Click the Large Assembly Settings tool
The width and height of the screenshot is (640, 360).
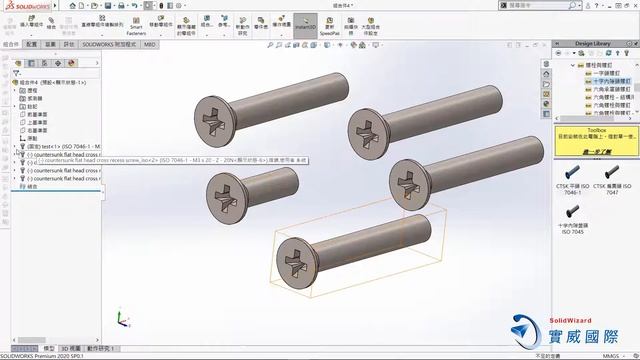click(371, 27)
